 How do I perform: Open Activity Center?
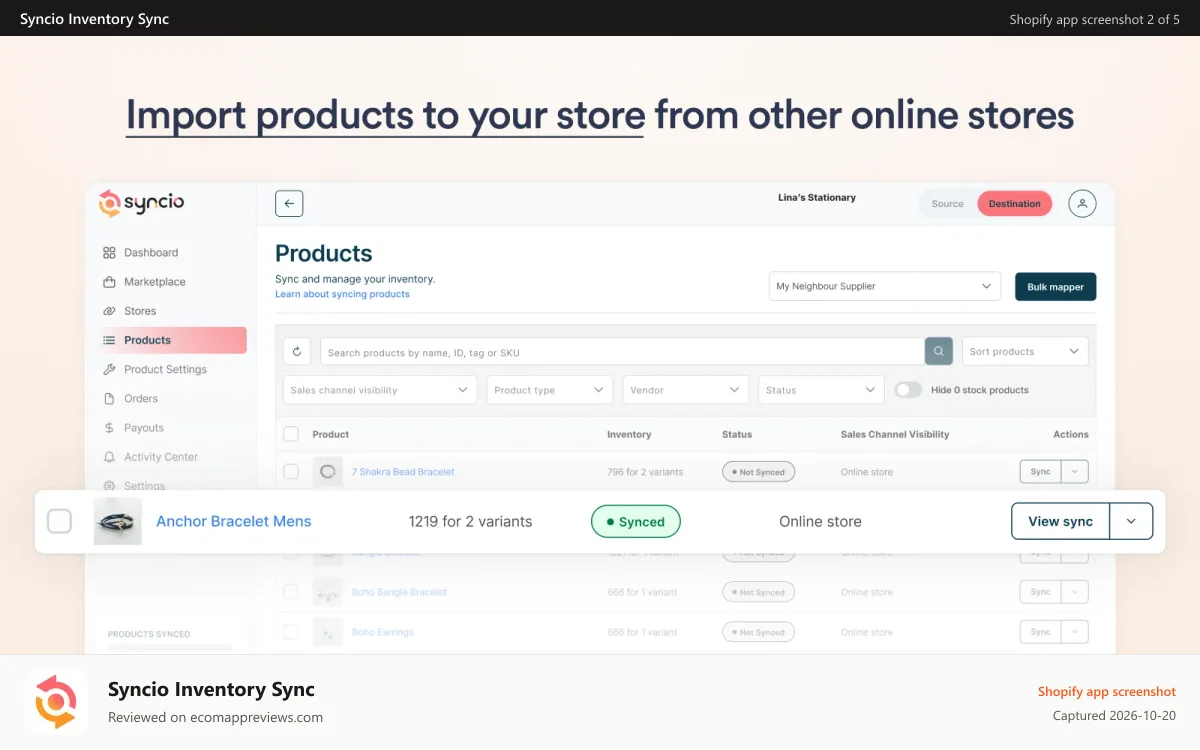tap(161, 457)
